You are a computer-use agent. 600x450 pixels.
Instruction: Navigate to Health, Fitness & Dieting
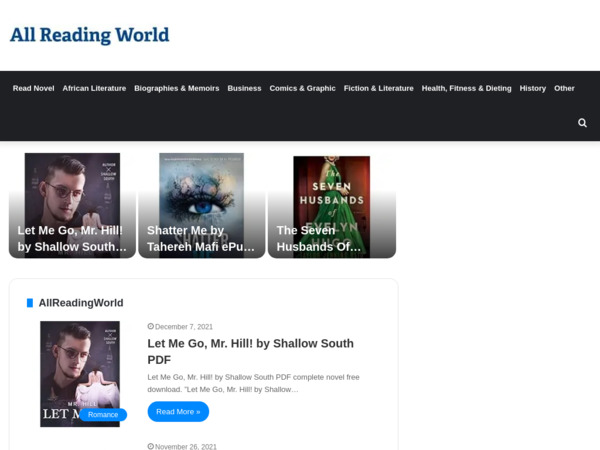[x=466, y=88]
